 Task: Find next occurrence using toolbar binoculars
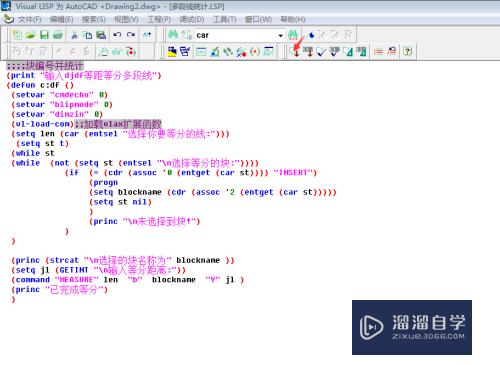point(293,35)
